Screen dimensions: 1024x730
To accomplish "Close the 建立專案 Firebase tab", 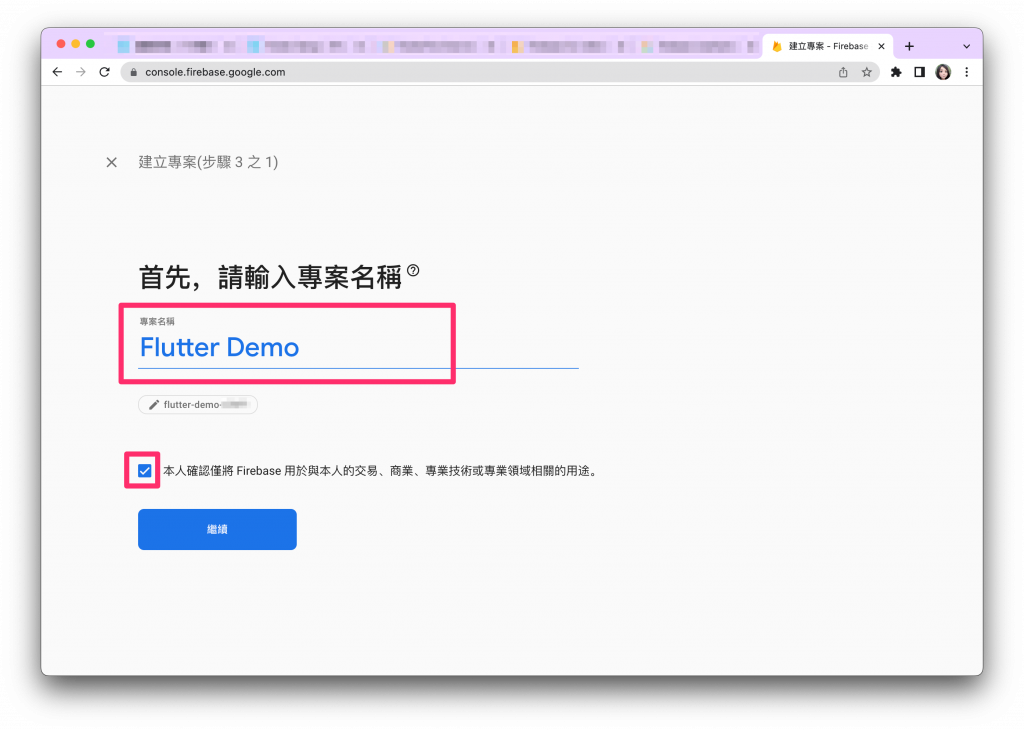I will (x=881, y=46).
